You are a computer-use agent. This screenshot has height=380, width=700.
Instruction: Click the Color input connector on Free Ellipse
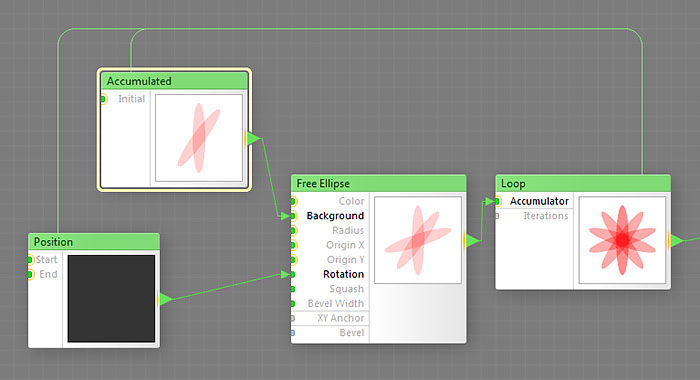(x=293, y=201)
